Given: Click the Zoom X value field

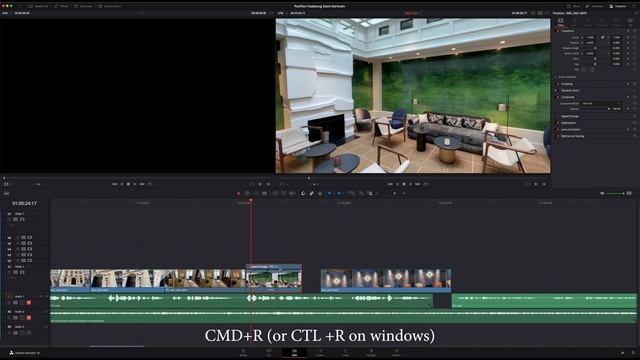Looking at the screenshot, I should pos(591,37).
